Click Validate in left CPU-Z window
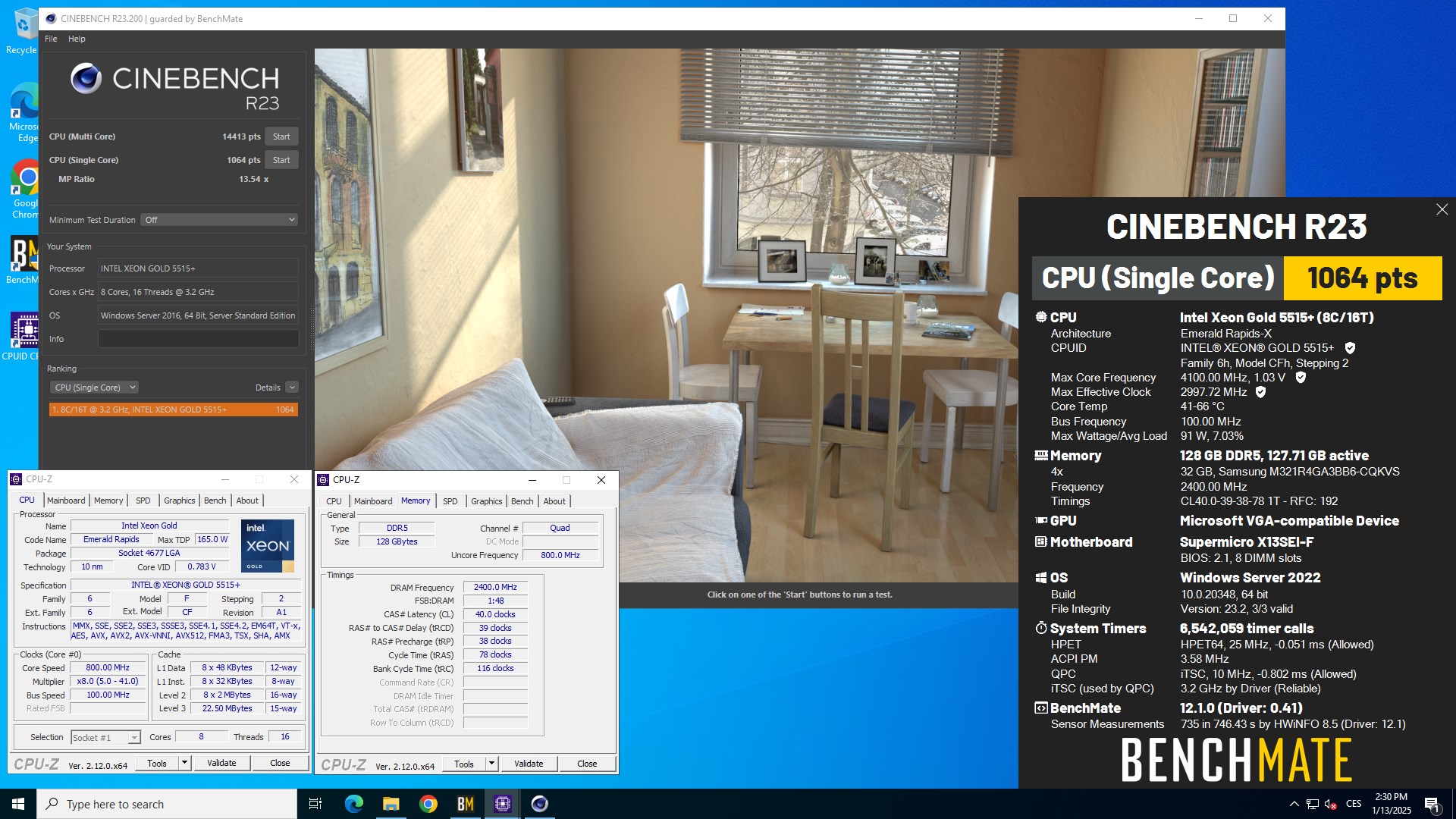1456x819 pixels. (x=221, y=763)
